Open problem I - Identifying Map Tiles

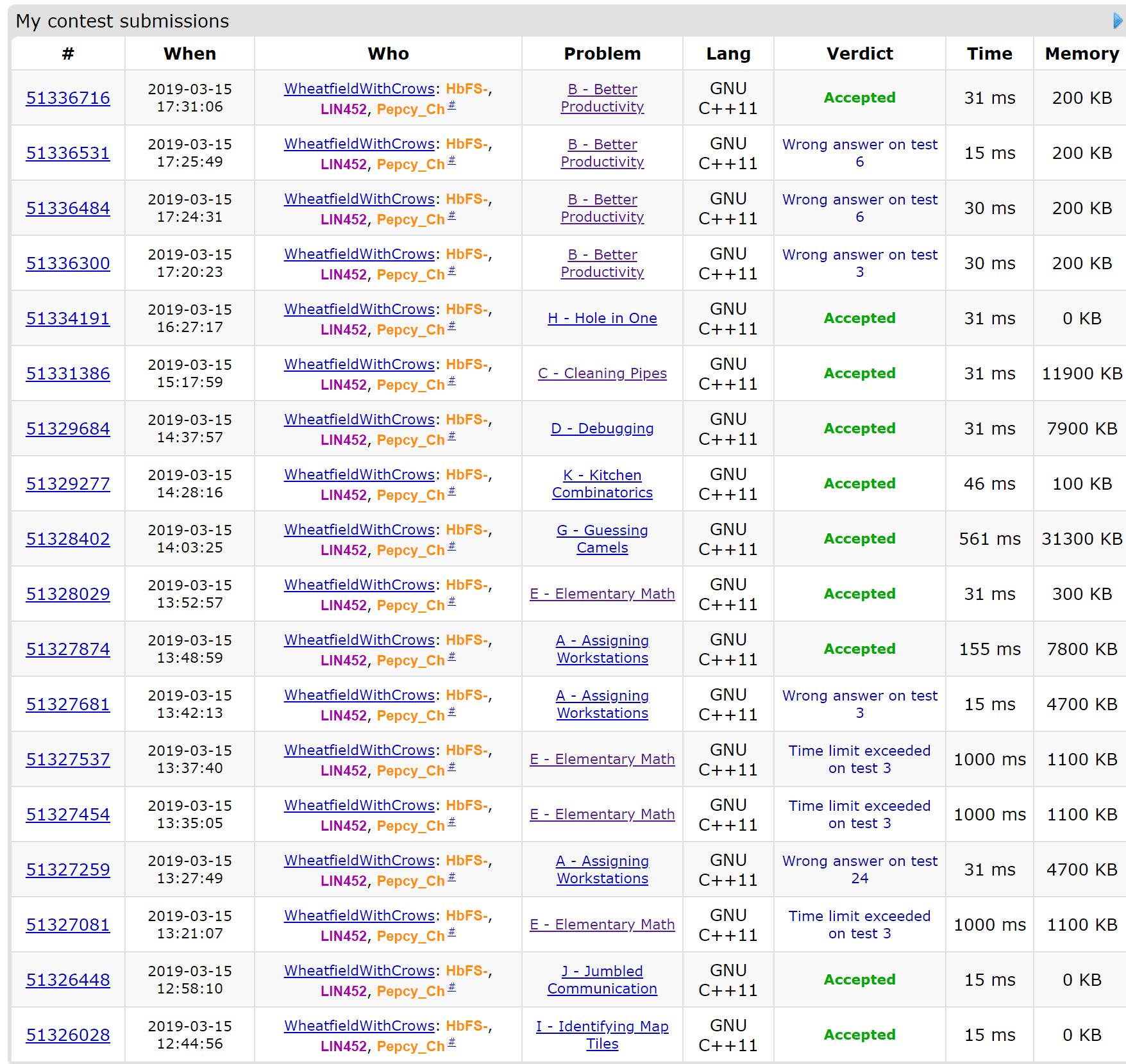[x=602, y=1035]
